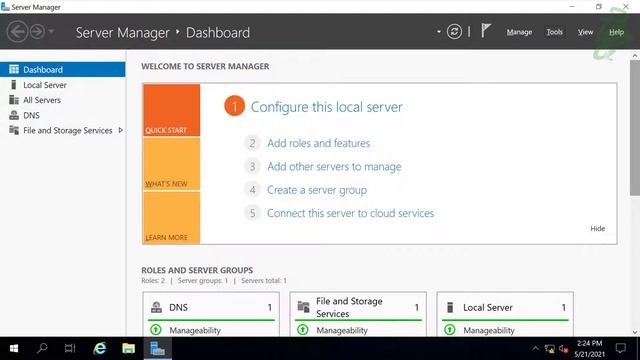640x360 pixels.
Task: Click Add other servers to manage
Action: (x=334, y=167)
